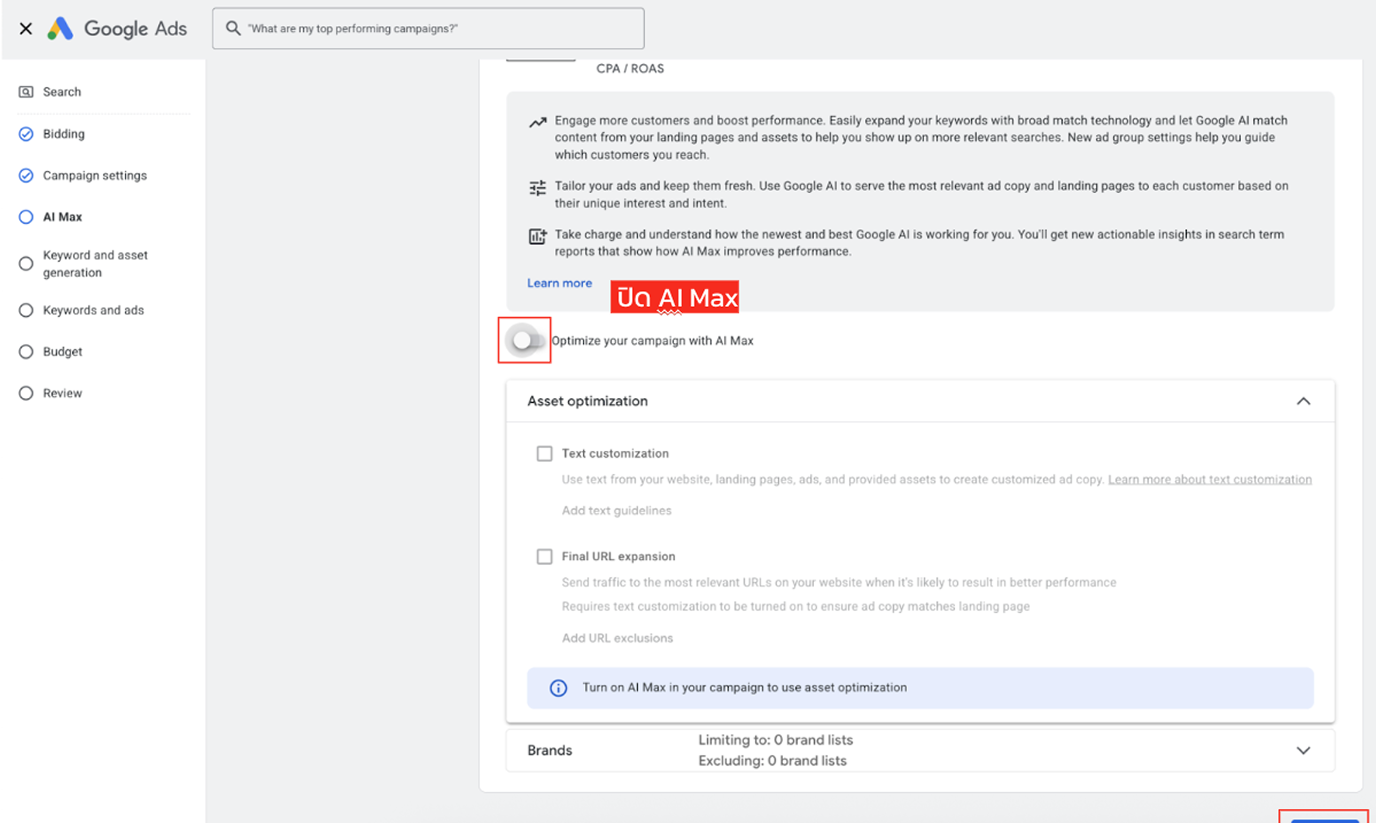
Task: Focus the "What are my top performing campaigns?" search field
Action: (x=428, y=28)
